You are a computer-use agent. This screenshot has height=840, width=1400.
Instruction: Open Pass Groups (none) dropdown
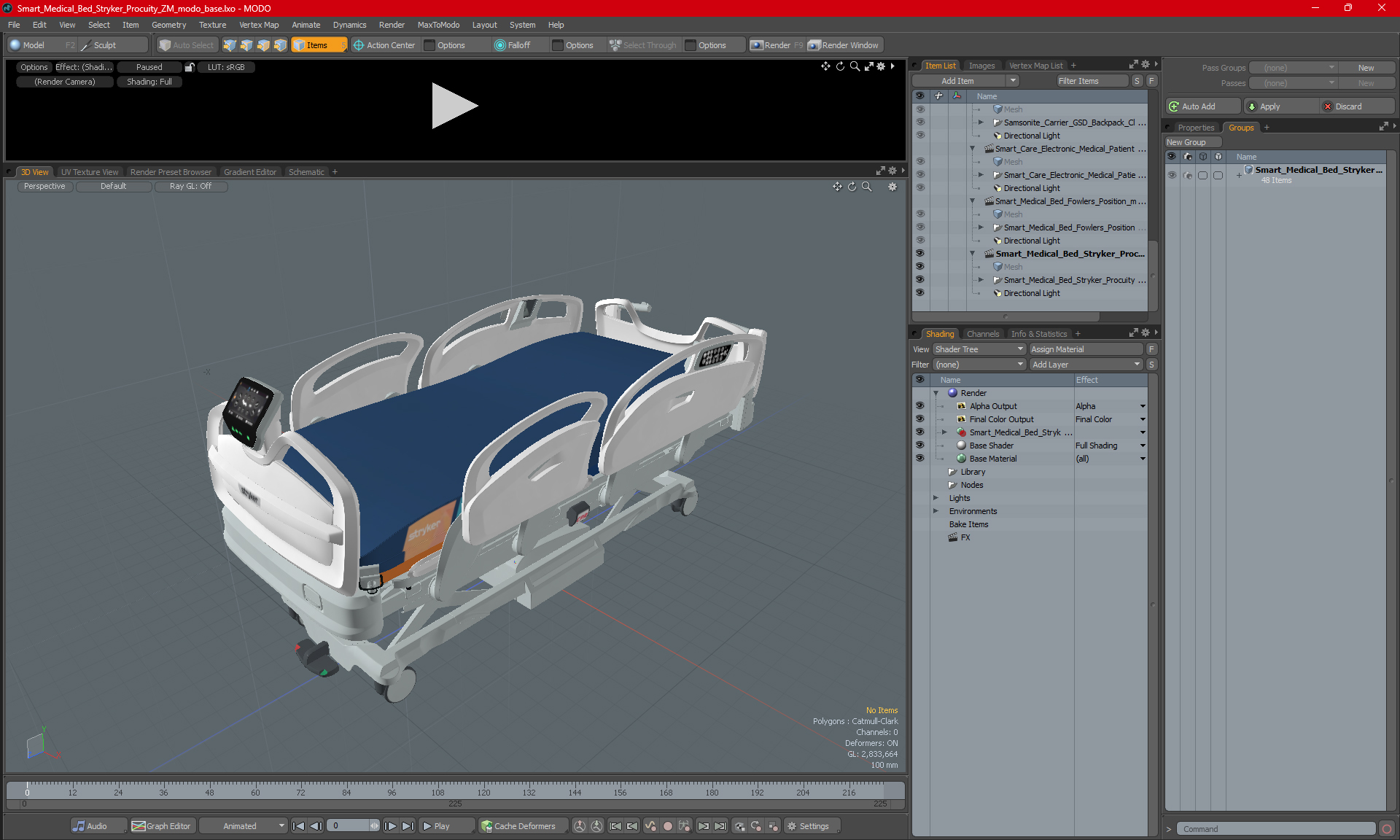point(1294,68)
